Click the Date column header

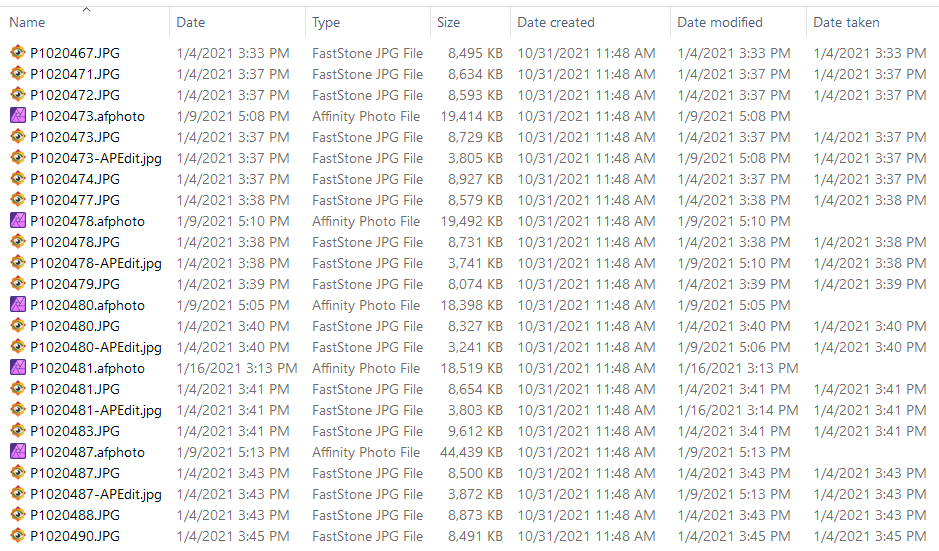190,23
